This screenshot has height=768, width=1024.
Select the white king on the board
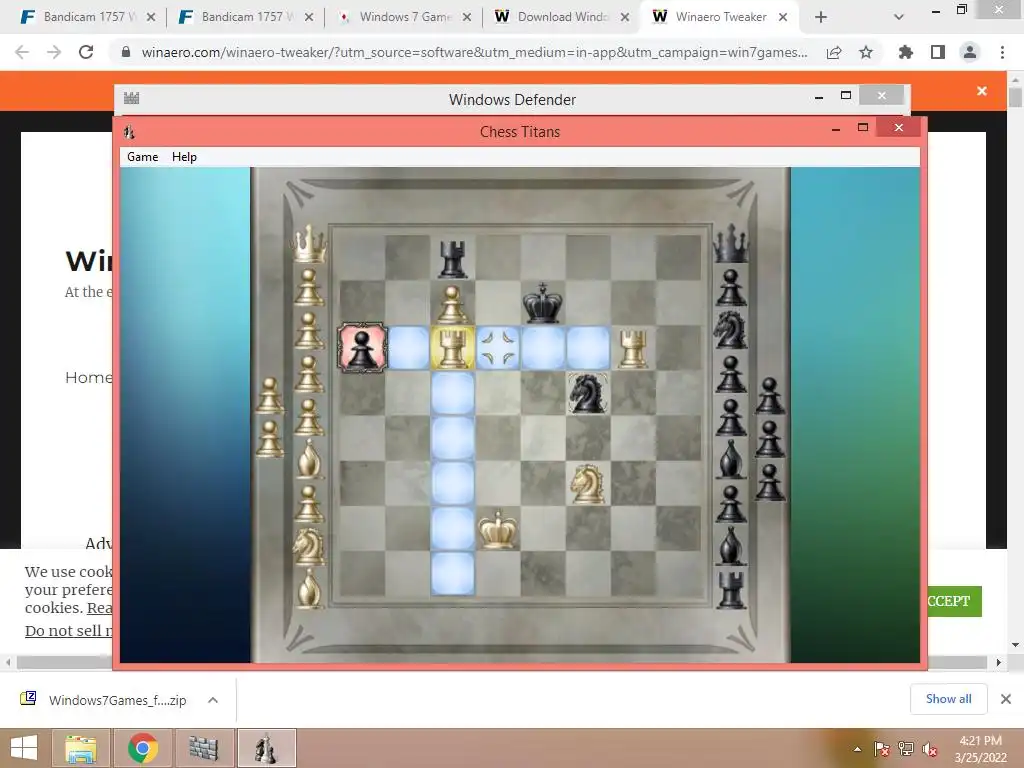click(x=498, y=528)
